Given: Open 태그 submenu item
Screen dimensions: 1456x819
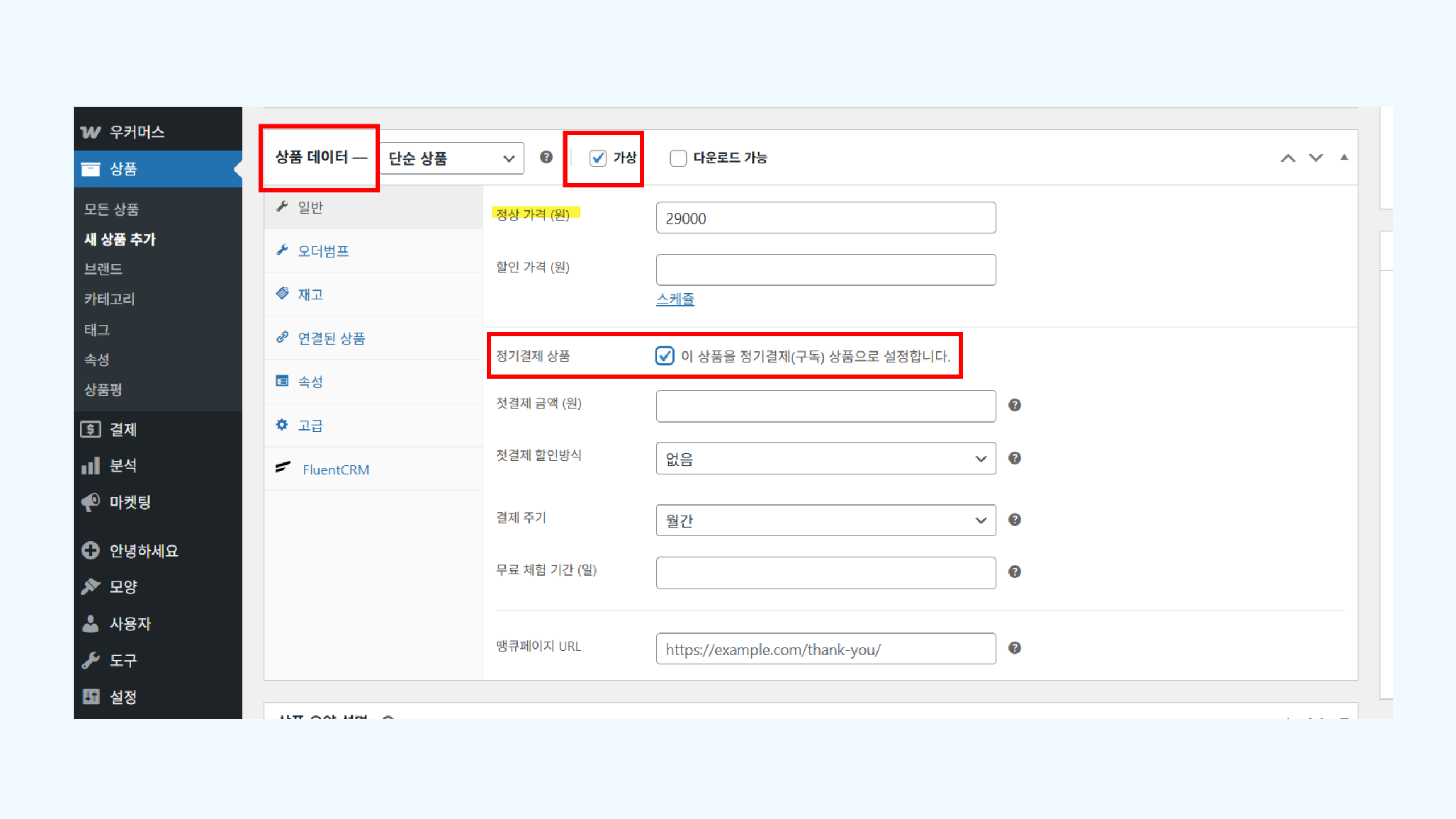Looking at the screenshot, I should pyautogui.click(x=97, y=329).
